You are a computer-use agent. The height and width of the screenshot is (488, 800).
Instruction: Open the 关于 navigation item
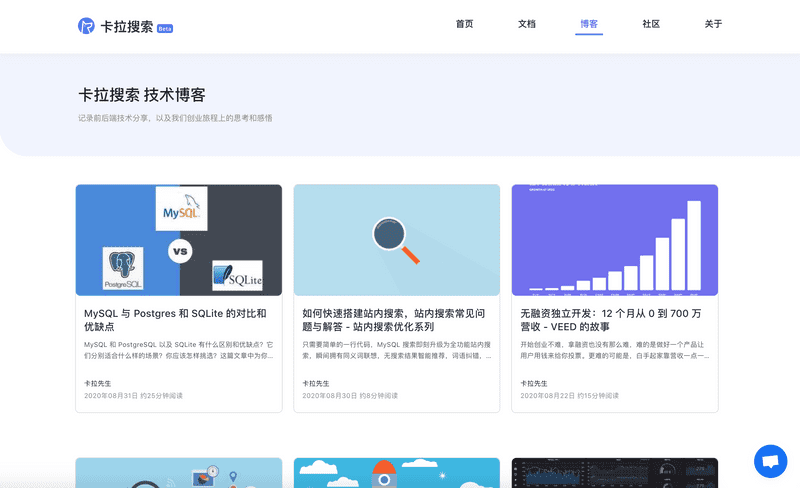pyautogui.click(x=713, y=24)
